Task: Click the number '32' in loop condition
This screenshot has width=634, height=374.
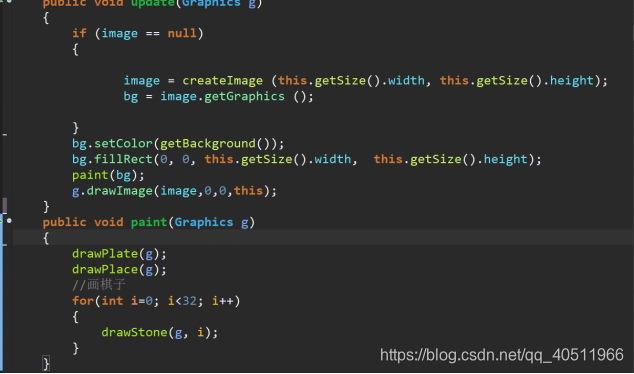Action: click(189, 301)
